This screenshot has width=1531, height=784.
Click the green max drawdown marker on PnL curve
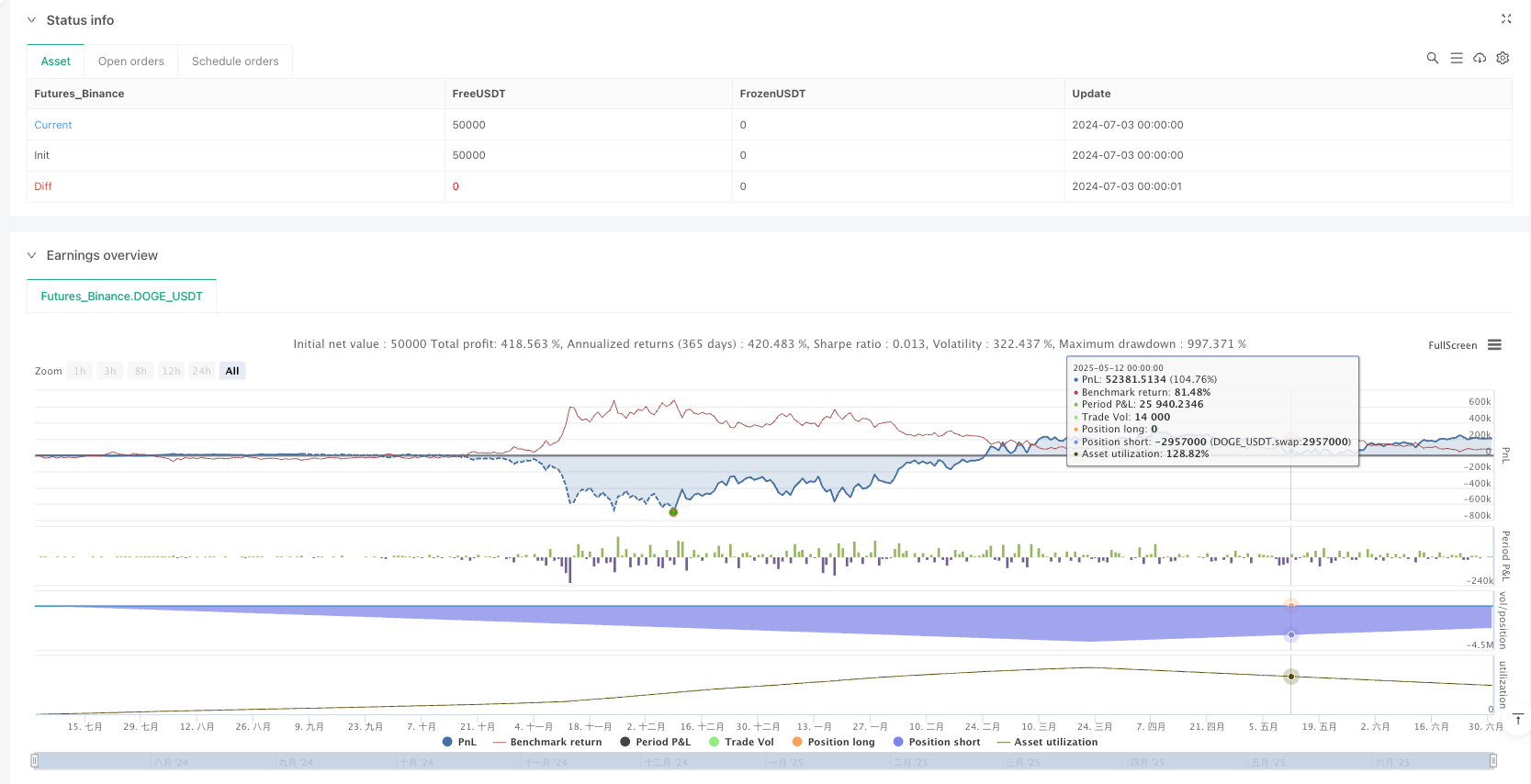click(x=673, y=512)
